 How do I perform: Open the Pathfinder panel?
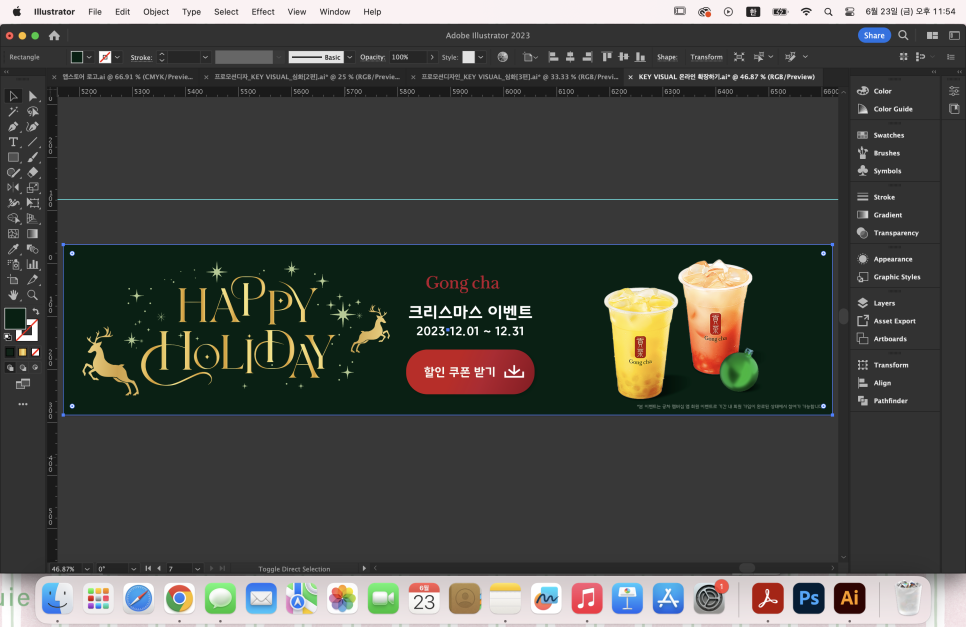[x=890, y=401]
